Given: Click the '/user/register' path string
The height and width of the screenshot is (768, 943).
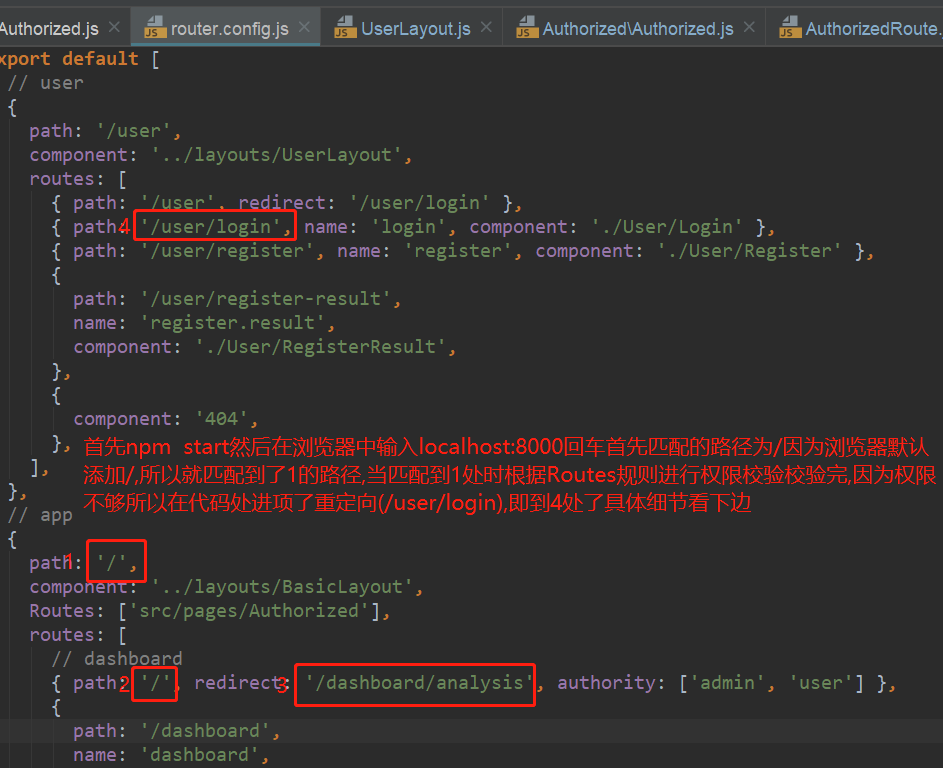Looking at the screenshot, I should point(227,251).
